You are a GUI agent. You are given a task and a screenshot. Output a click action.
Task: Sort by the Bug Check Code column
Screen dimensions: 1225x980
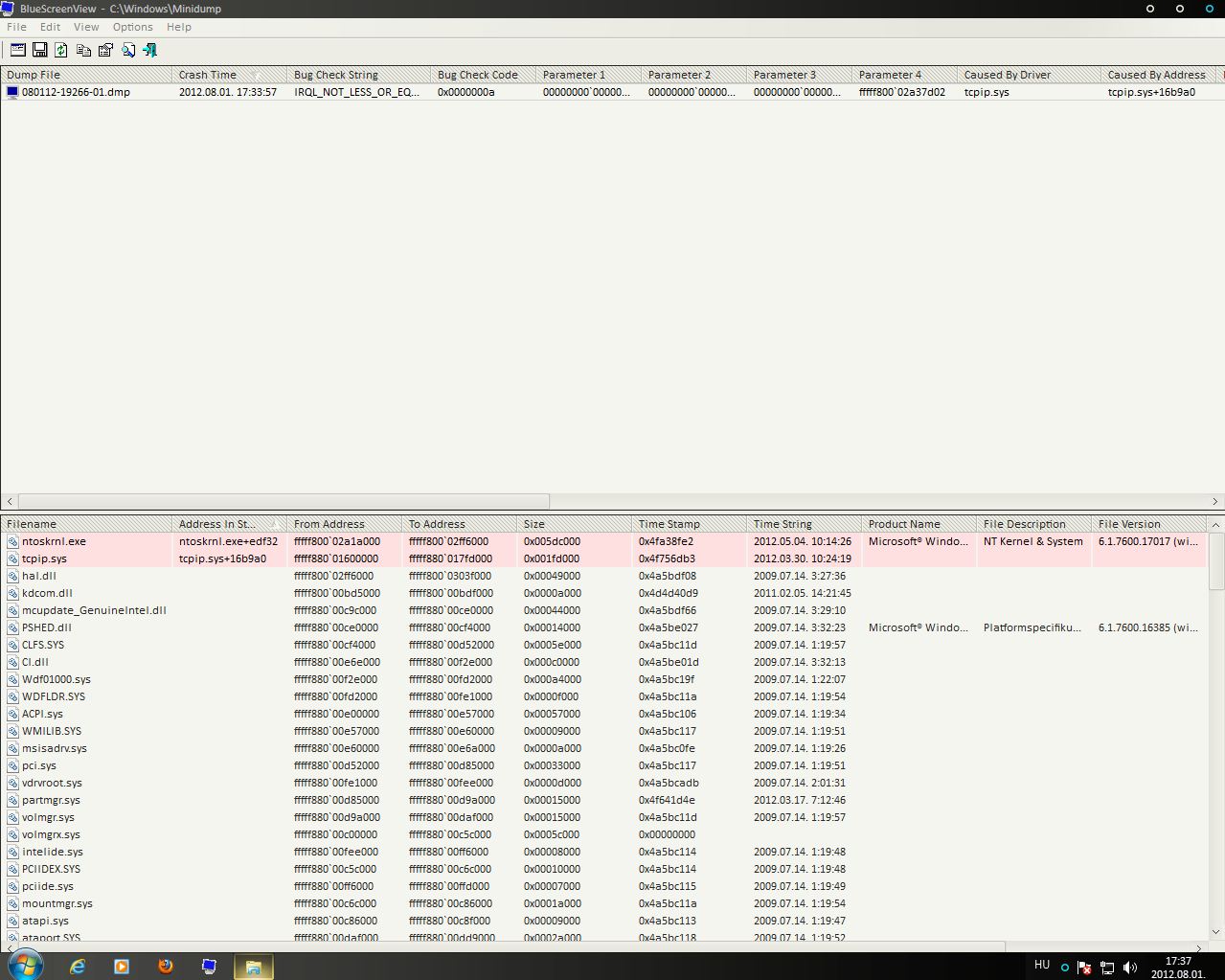tap(484, 75)
